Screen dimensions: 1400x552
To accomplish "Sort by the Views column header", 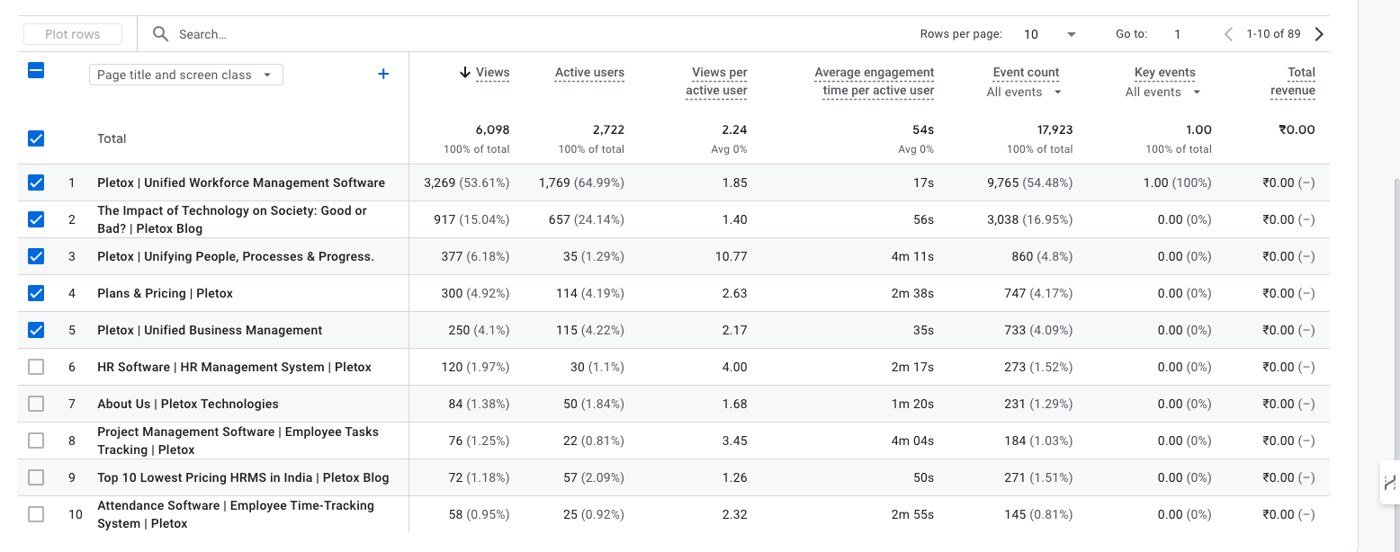I will 493,72.
